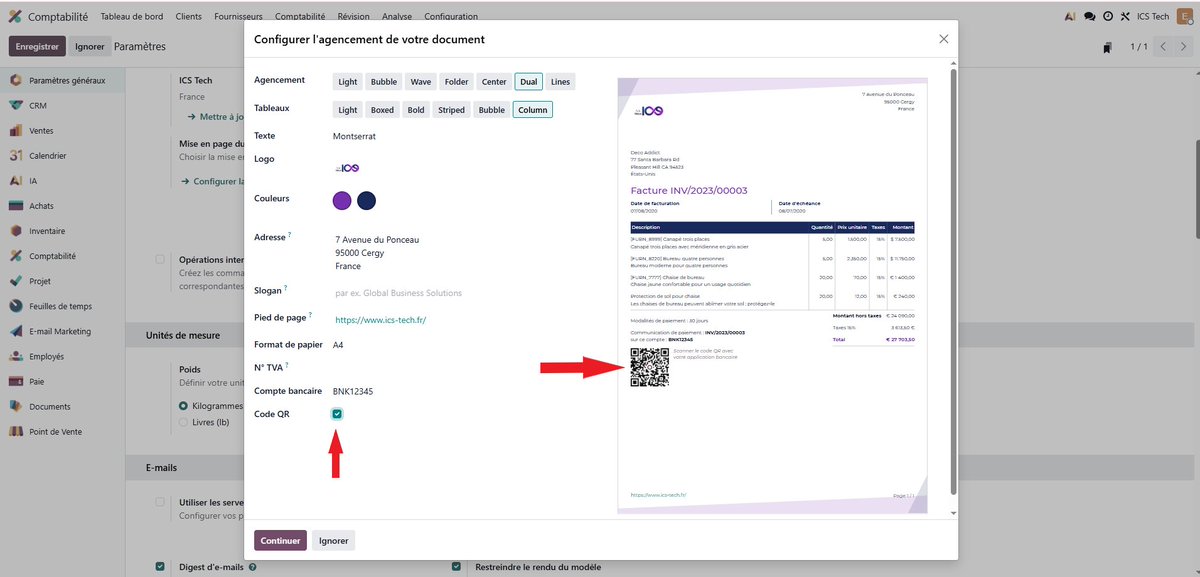
Task: Open the Analyse menu
Action: [x=397, y=17]
